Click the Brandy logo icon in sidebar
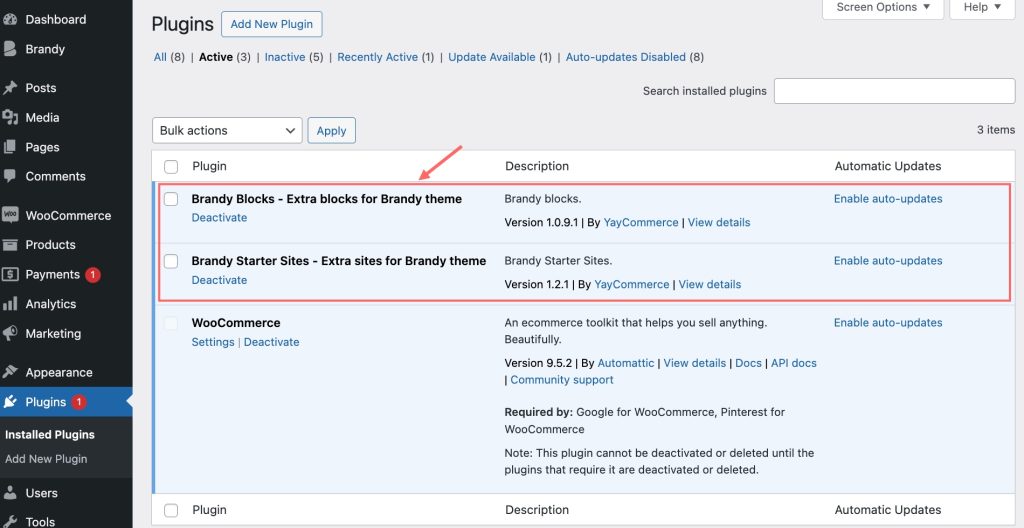 click(x=10, y=49)
